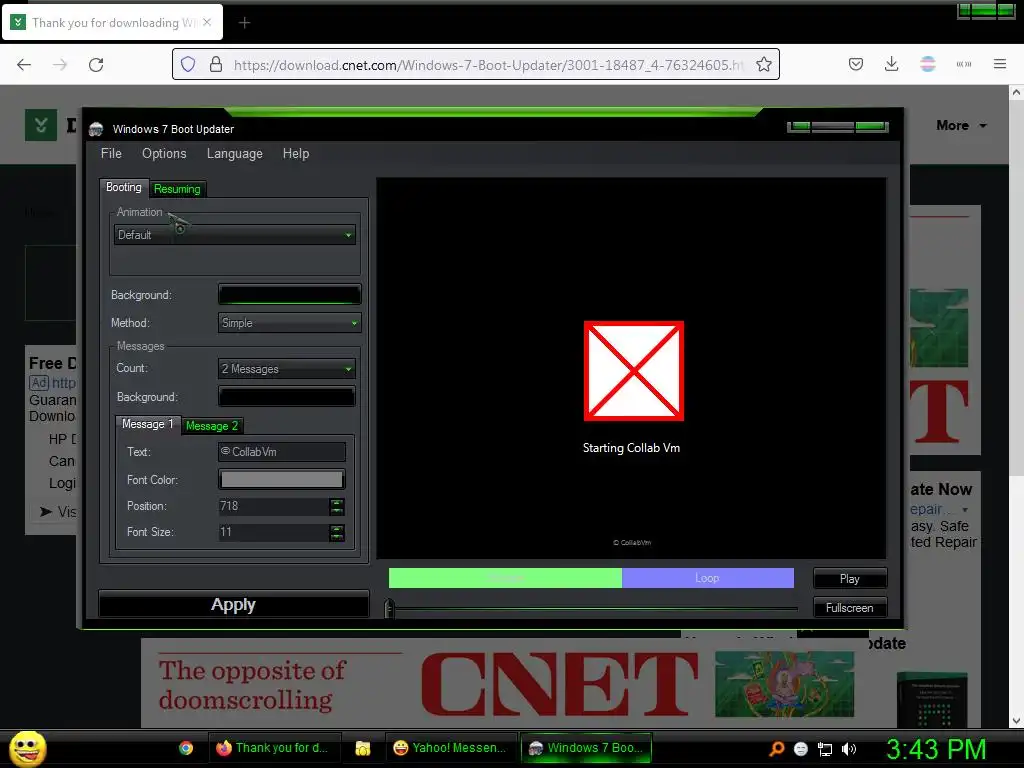The width and height of the screenshot is (1024, 768).
Task: Click the Play button
Action: [850, 579]
